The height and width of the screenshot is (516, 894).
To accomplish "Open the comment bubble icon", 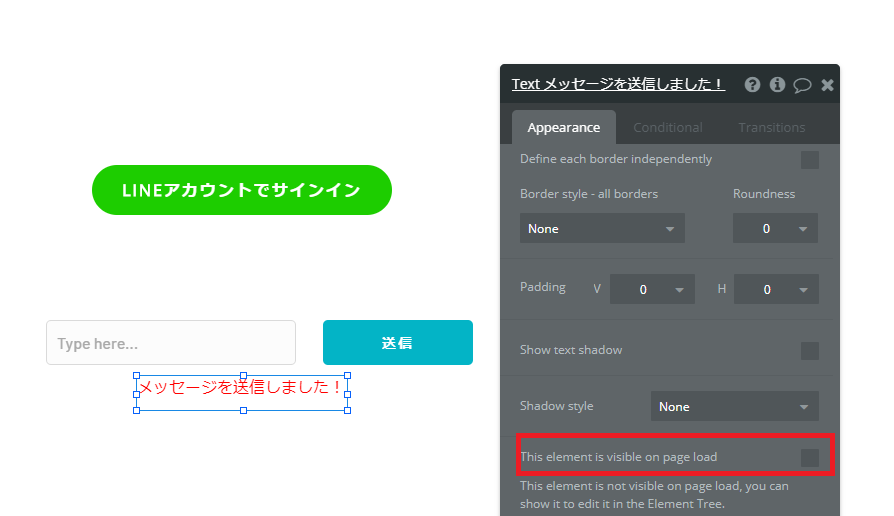I will (802, 86).
